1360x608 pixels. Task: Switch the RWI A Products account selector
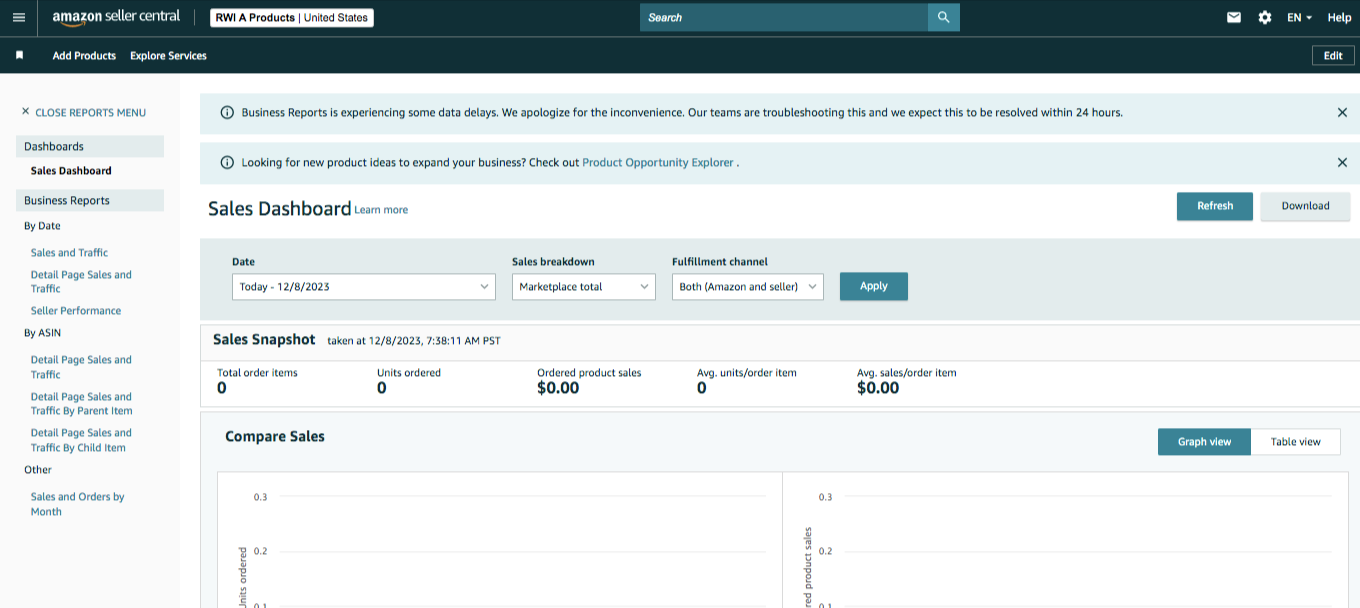[x=292, y=18]
